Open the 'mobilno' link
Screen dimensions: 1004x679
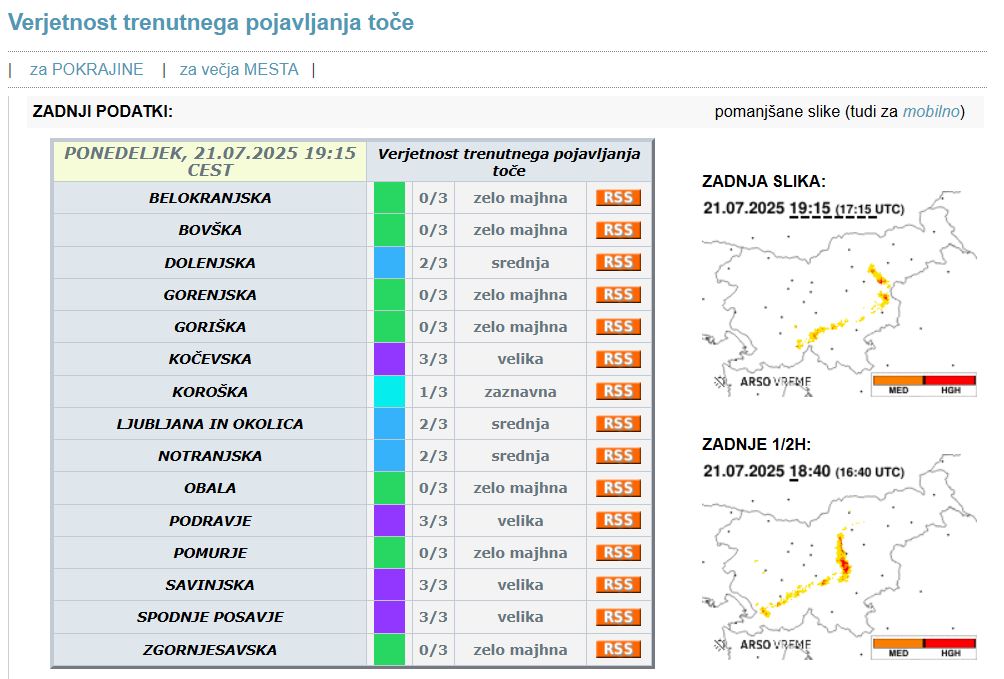(931, 111)
